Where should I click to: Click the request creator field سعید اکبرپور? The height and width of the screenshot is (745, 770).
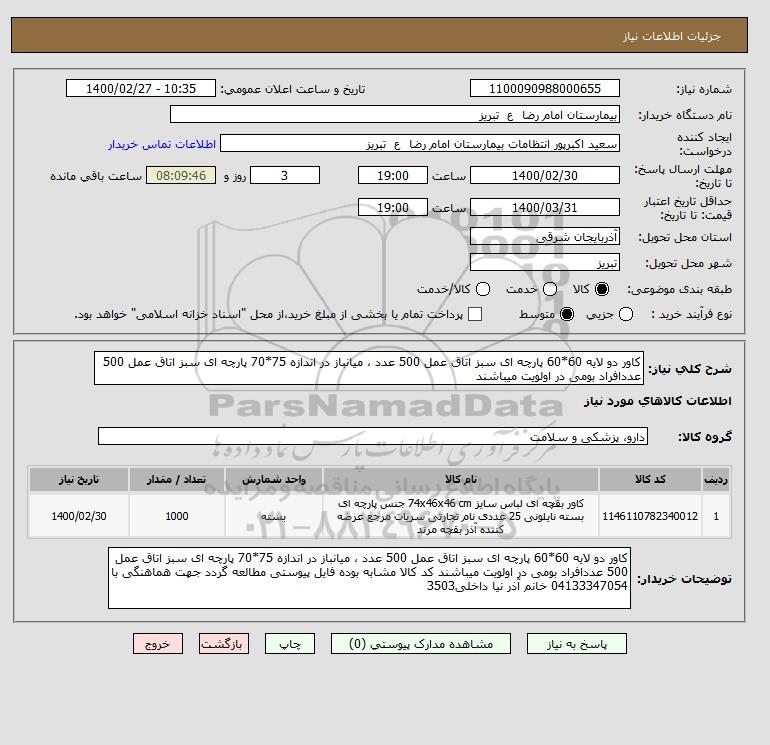coord(420,144)
